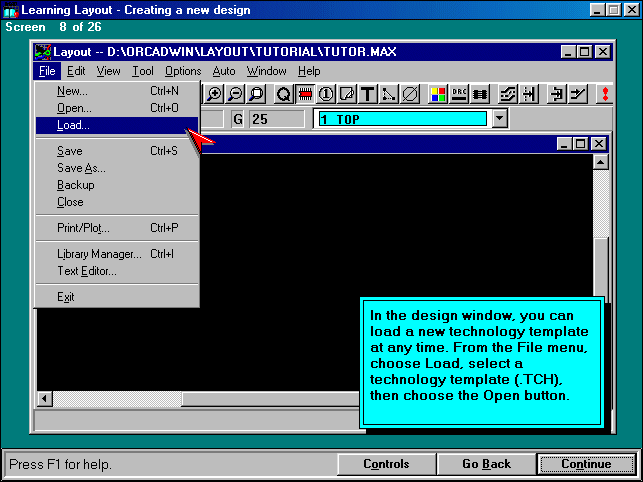Choose Load... from the File menu

(73, 125)
